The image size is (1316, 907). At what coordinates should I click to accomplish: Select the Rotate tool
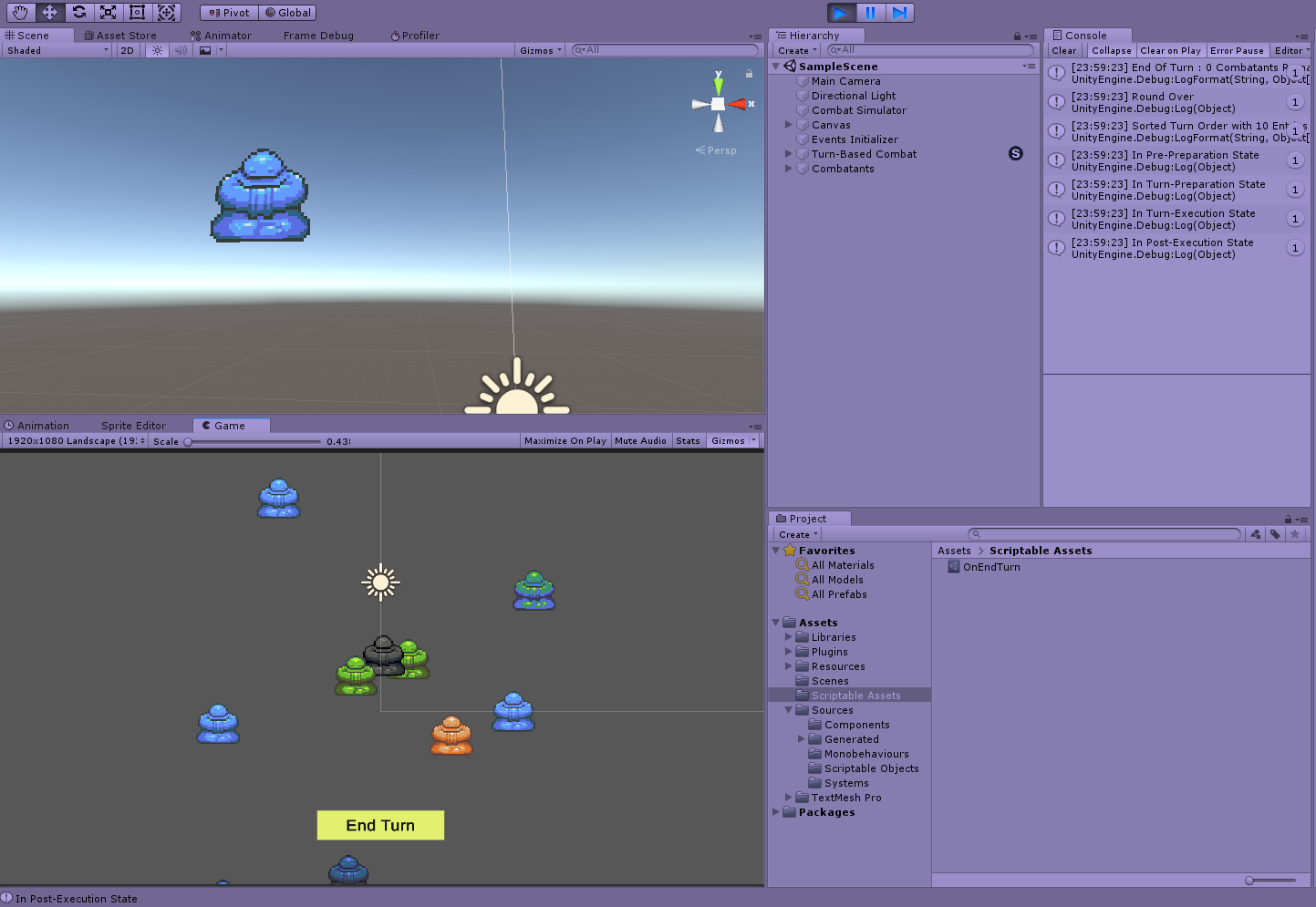point(79,12)
